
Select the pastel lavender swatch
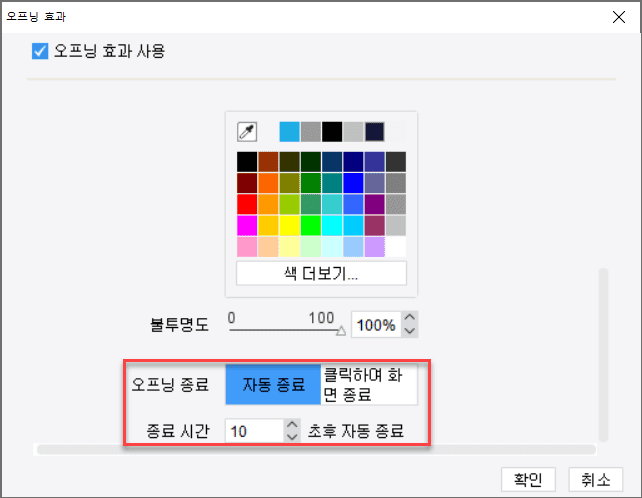coord(375,247)
